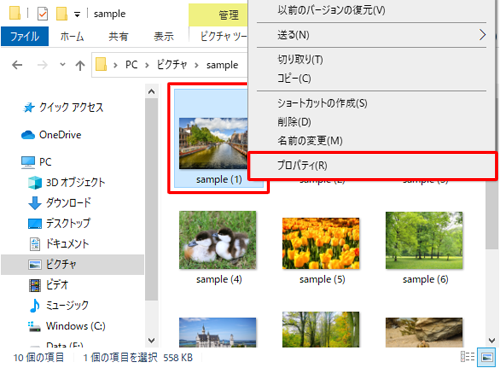This screenshot has width=500, height=368.
Task: Click the Quick Access star icon
Action: pyautogui.click(x=29, y=107)
